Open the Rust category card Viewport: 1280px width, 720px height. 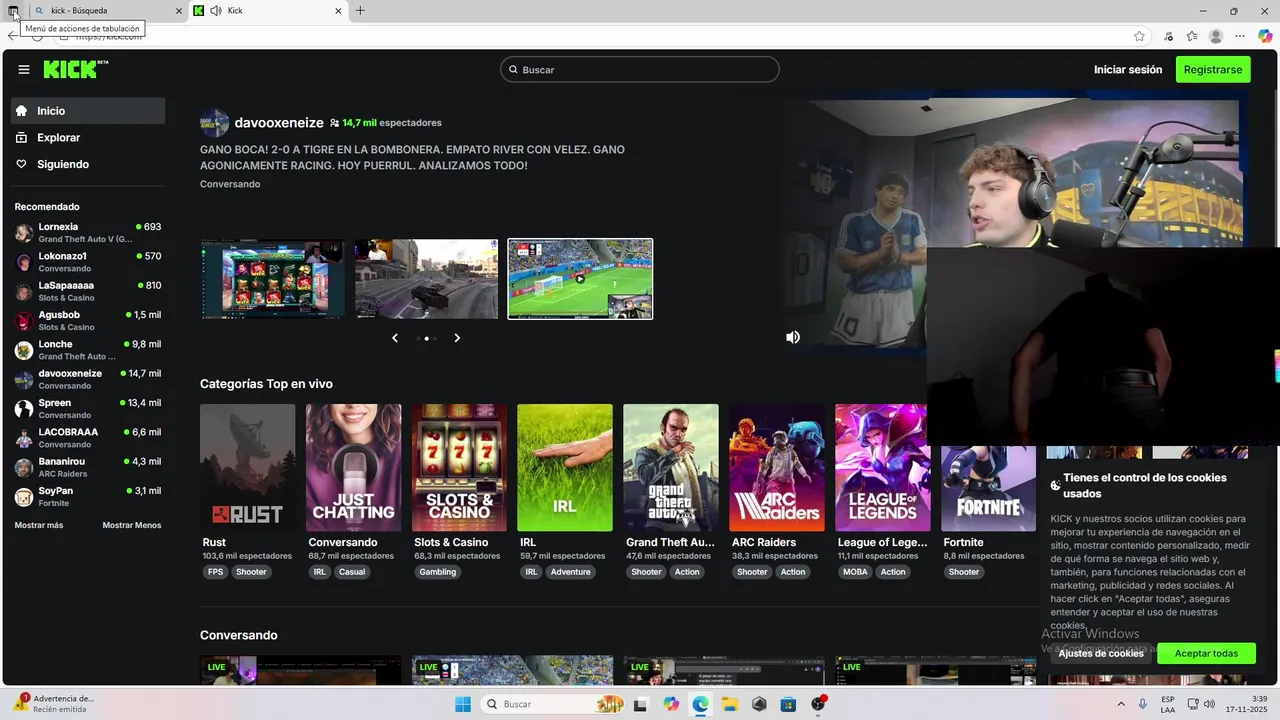click(x=247, y=467)
